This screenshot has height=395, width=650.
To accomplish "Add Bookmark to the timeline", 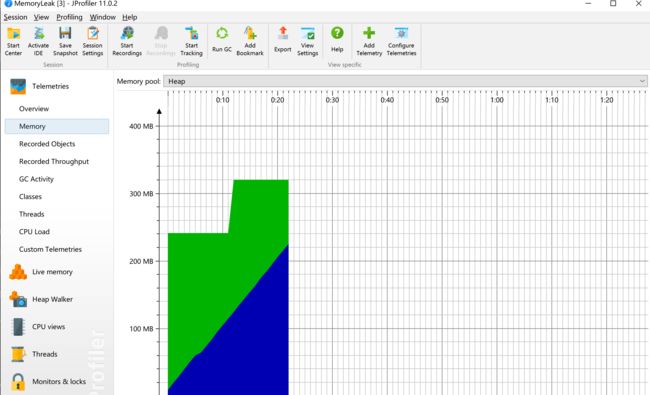I will (x=250, y=41).
